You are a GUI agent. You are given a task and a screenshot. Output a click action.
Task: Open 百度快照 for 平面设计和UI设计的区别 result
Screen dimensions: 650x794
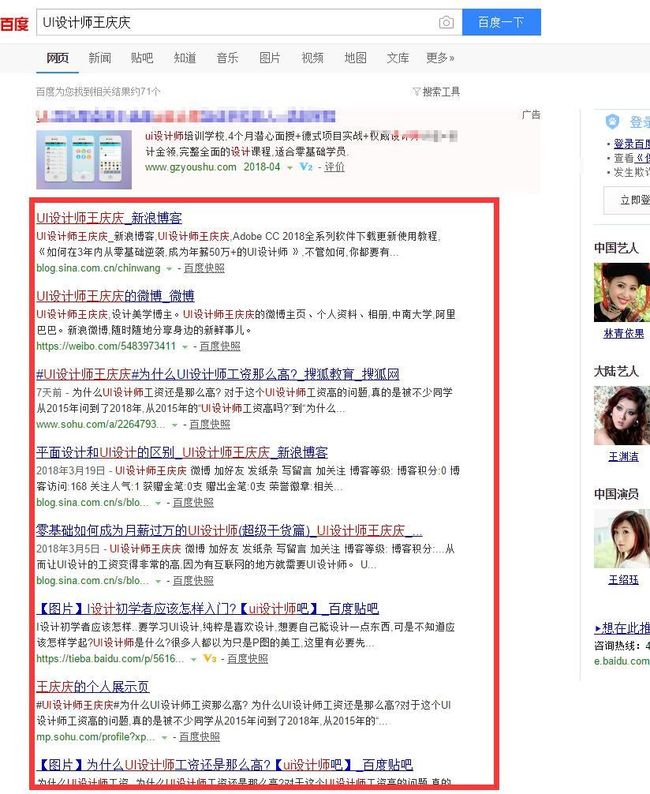point(193,502)
